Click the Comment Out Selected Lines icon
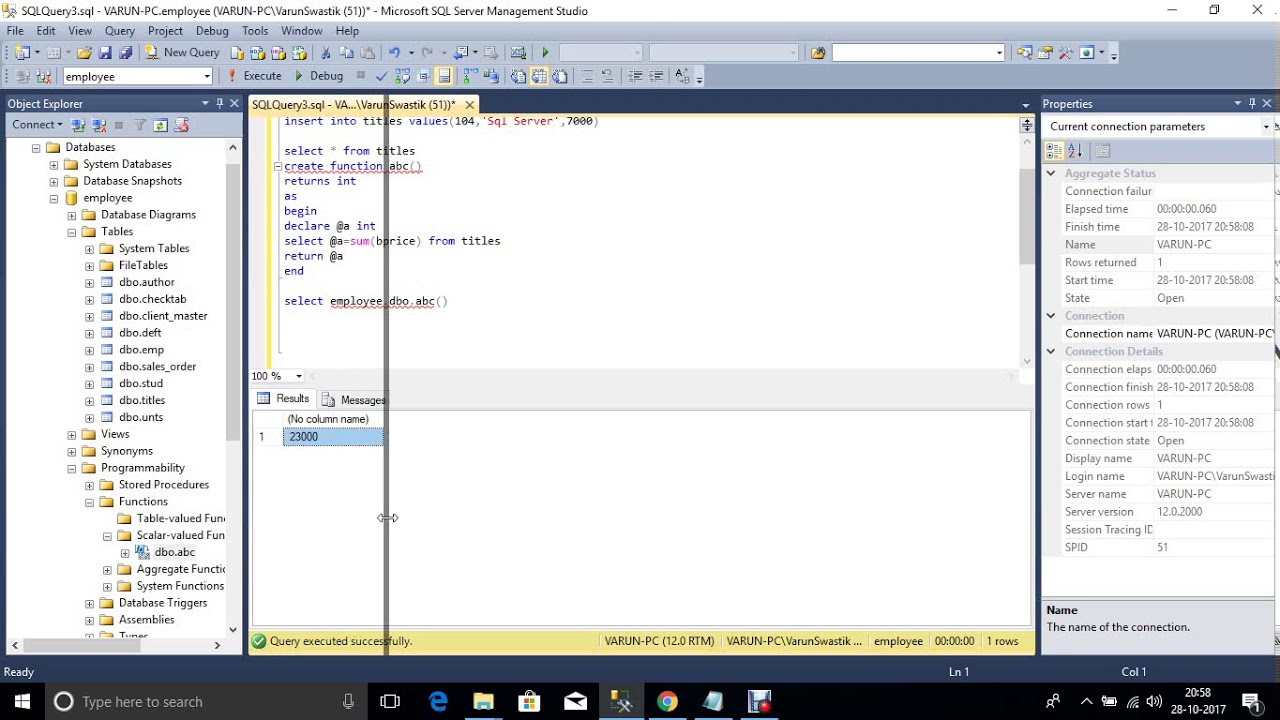The image size is (1280, 720). tap(587, 76)
